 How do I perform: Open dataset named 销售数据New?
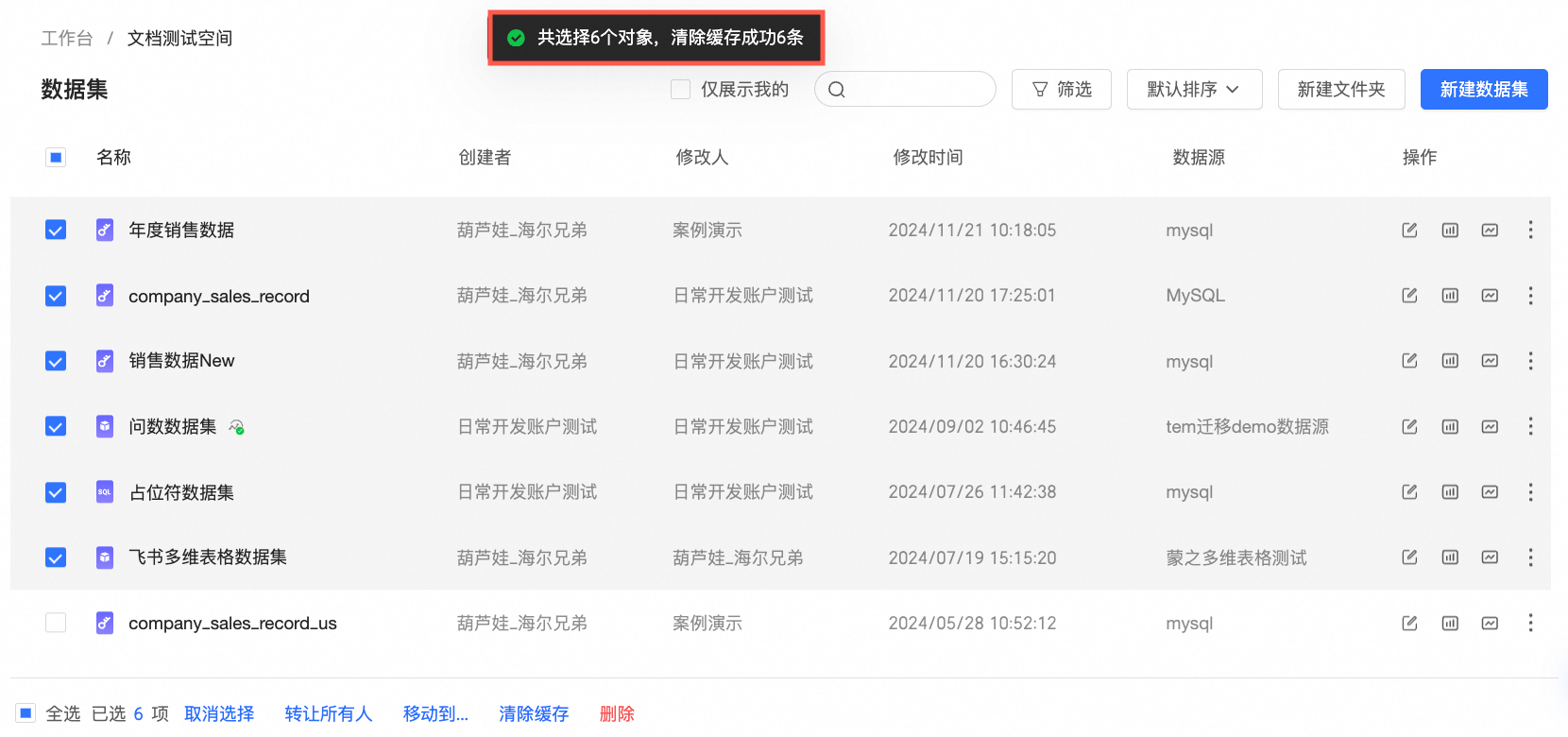(x=181, y=361)
